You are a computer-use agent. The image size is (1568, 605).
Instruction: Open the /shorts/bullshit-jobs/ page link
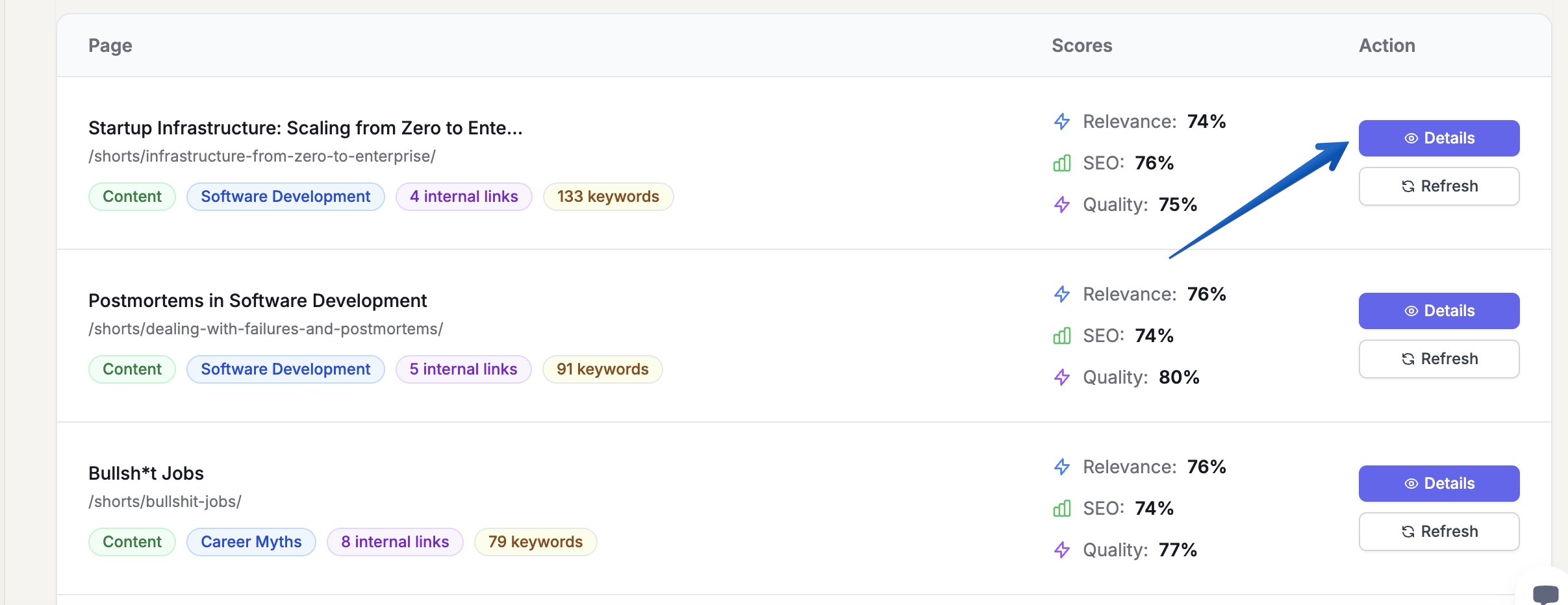164,501
